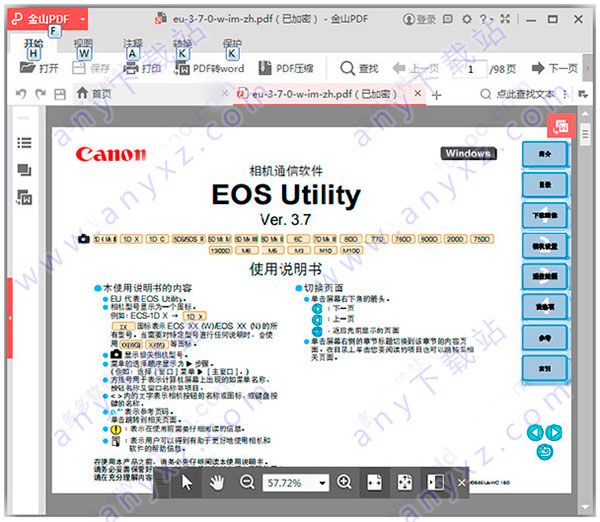Image resolution: width=600 pixels, height=522 pixels.
Task: Click the undo arrow icon
Action: coord(21,94)
